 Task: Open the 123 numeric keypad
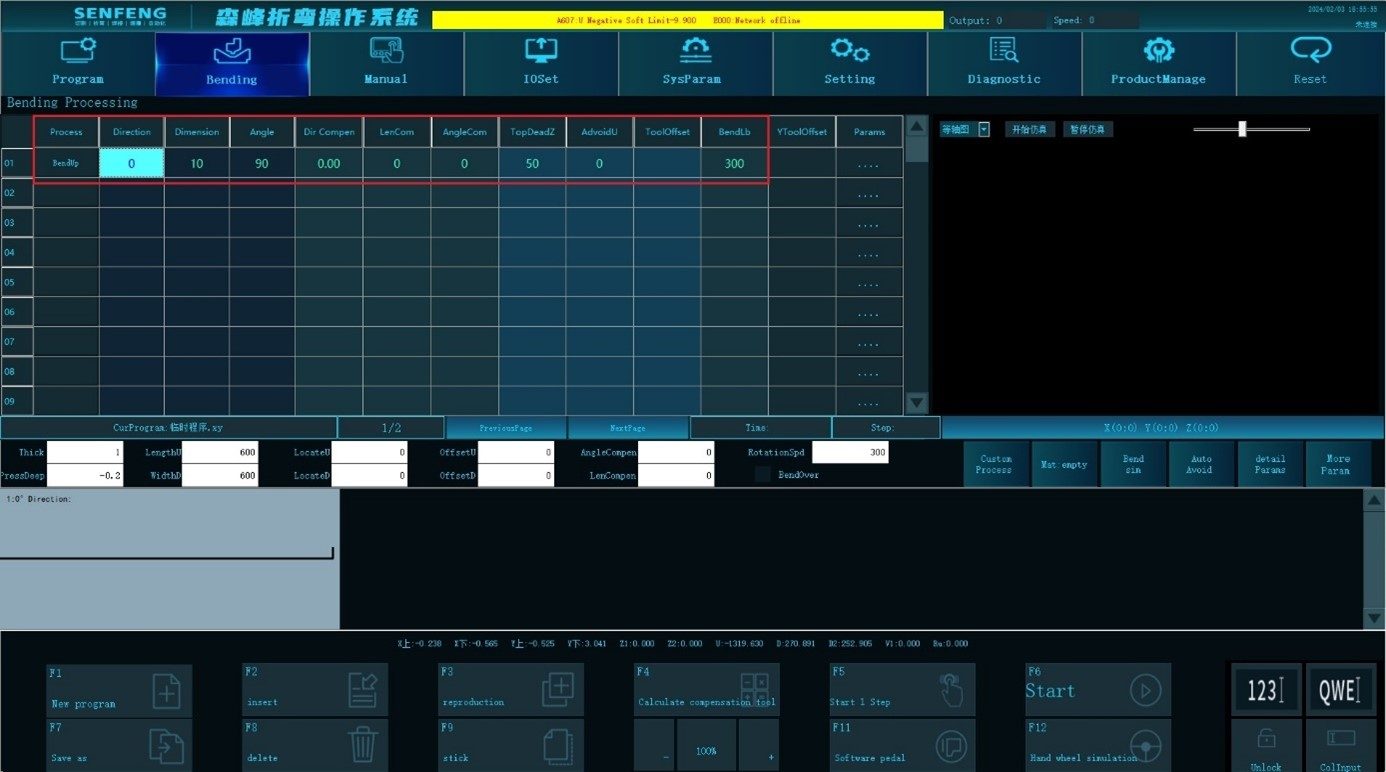pyautogui.click(x=1265, y=689)
